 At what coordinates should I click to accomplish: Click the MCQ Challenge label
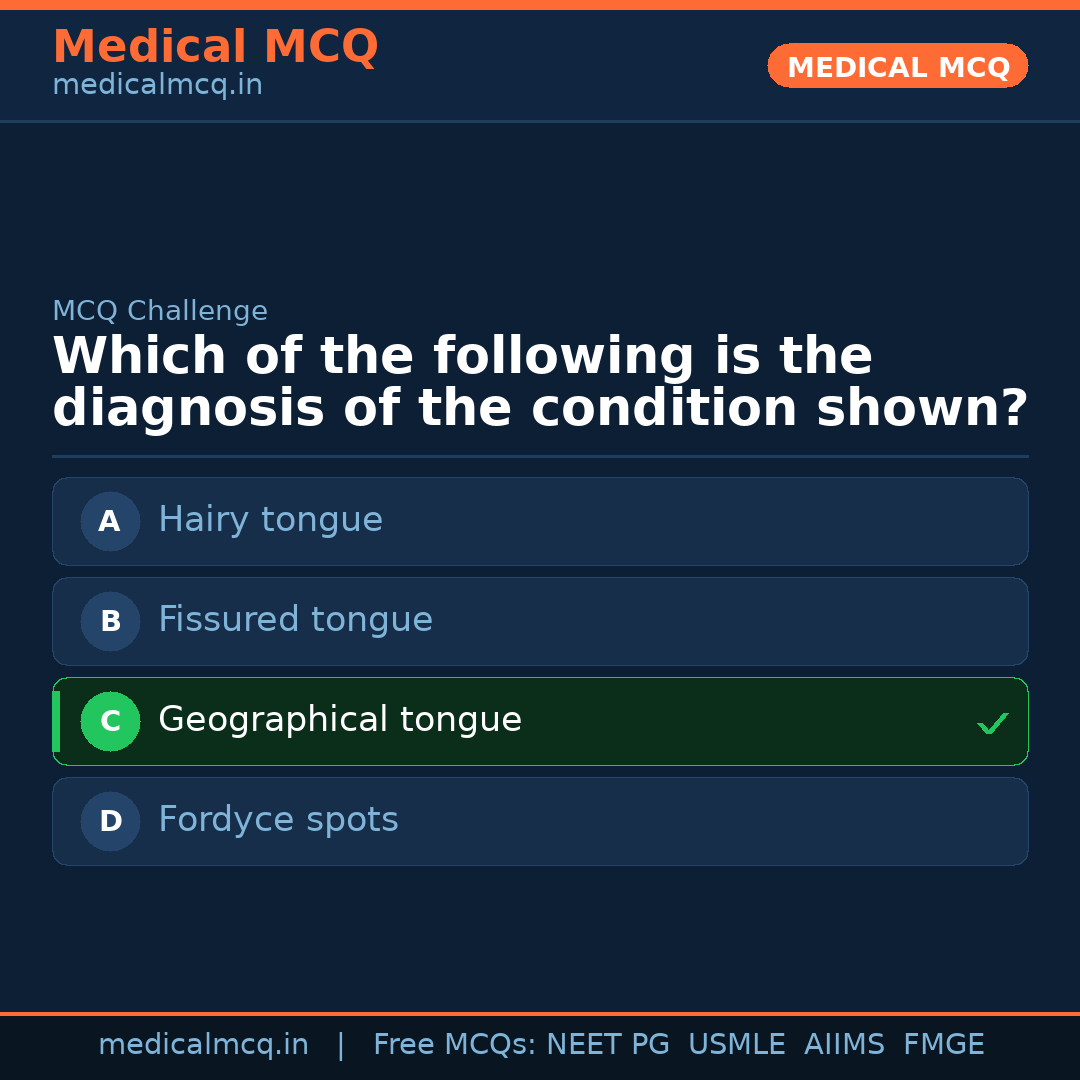point(160,311)
